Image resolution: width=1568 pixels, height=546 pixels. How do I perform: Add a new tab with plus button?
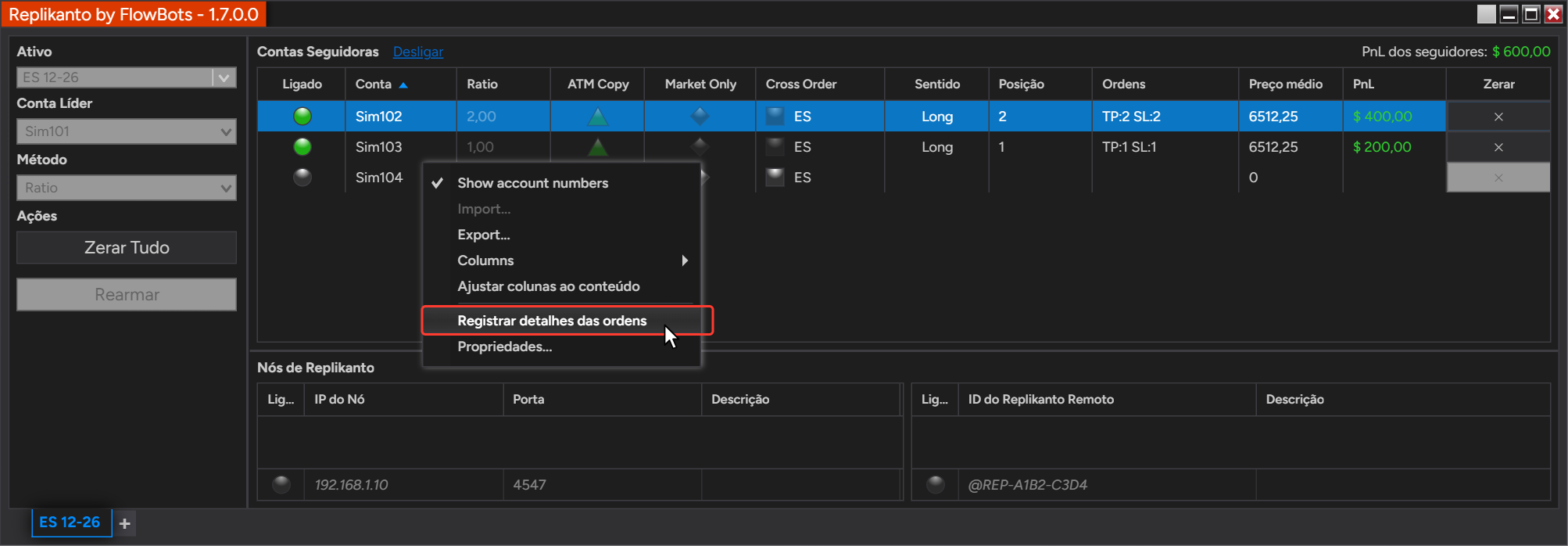click(x=124, y=523)
